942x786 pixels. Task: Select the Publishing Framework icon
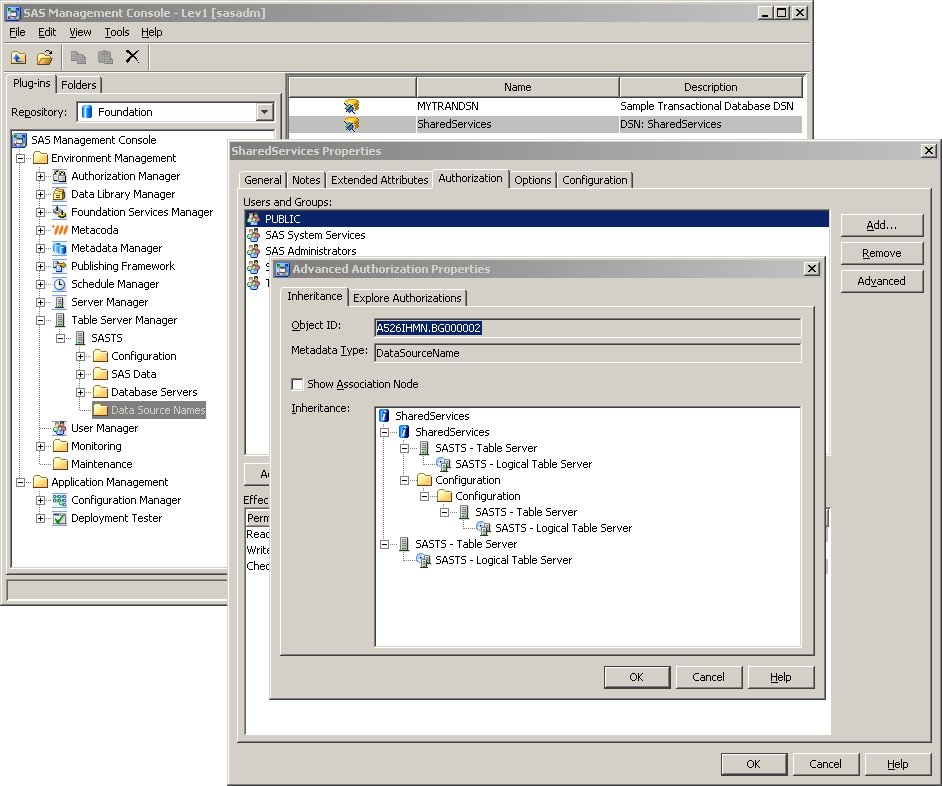(59, 266)
